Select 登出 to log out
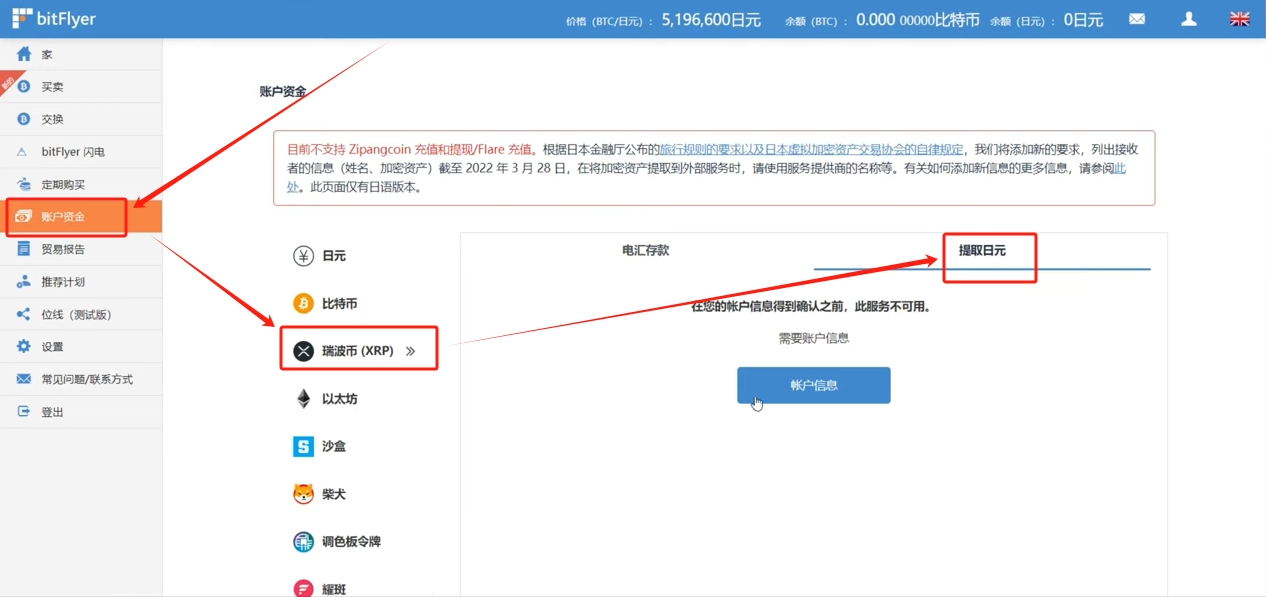1266x597 pixels. [81, 411]
